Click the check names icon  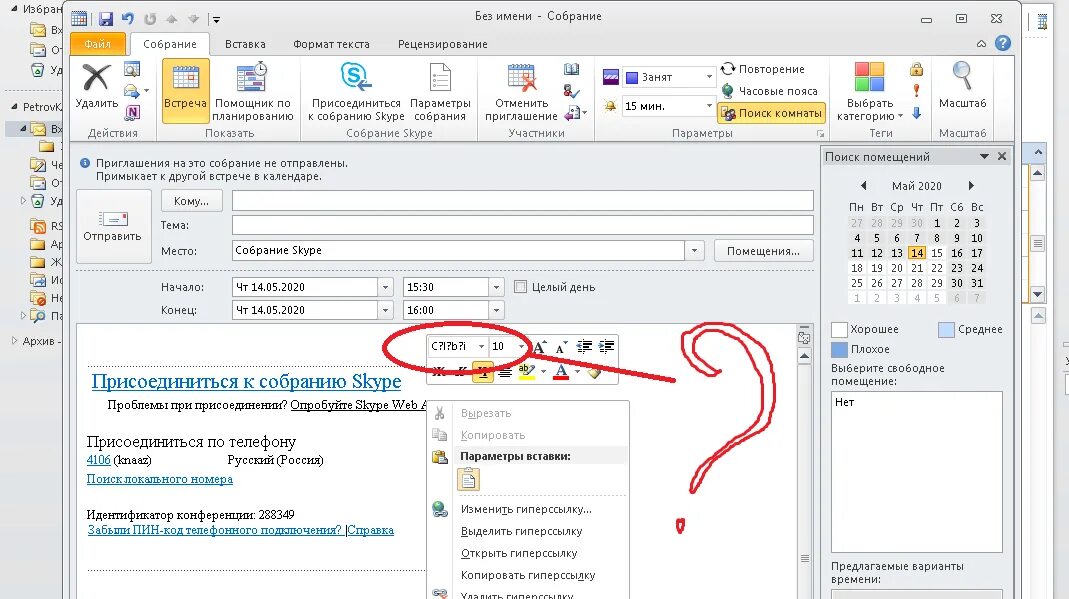(x=571, y=91)
